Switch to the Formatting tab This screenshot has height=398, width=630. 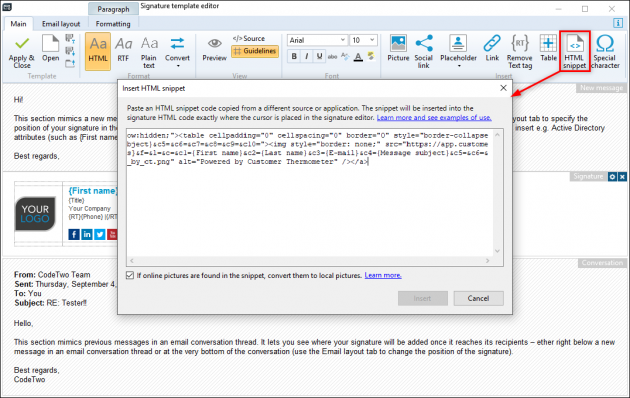pos(113,24)
